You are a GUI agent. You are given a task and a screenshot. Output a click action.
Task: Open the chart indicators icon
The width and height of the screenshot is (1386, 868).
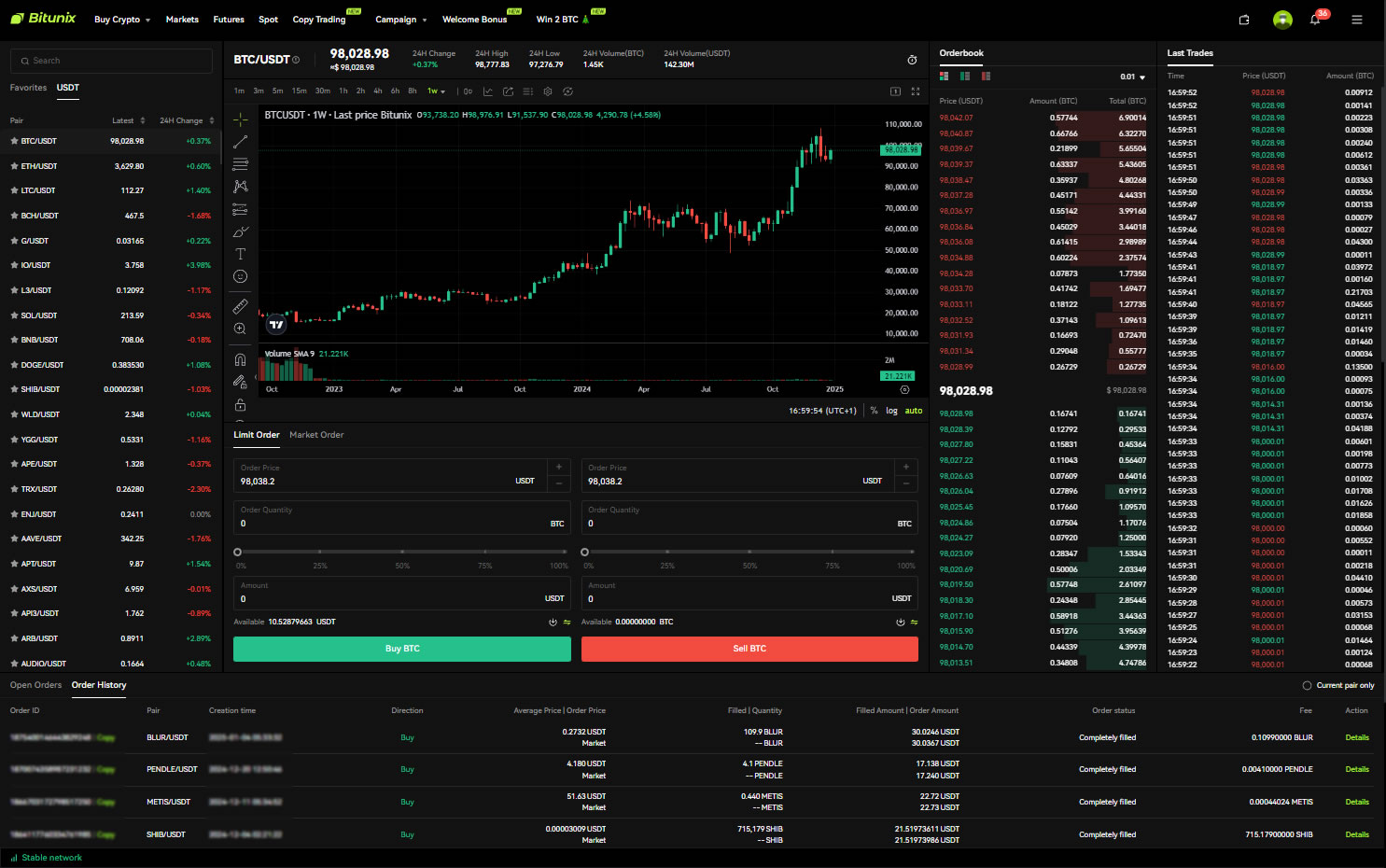[x=487, y=91]
